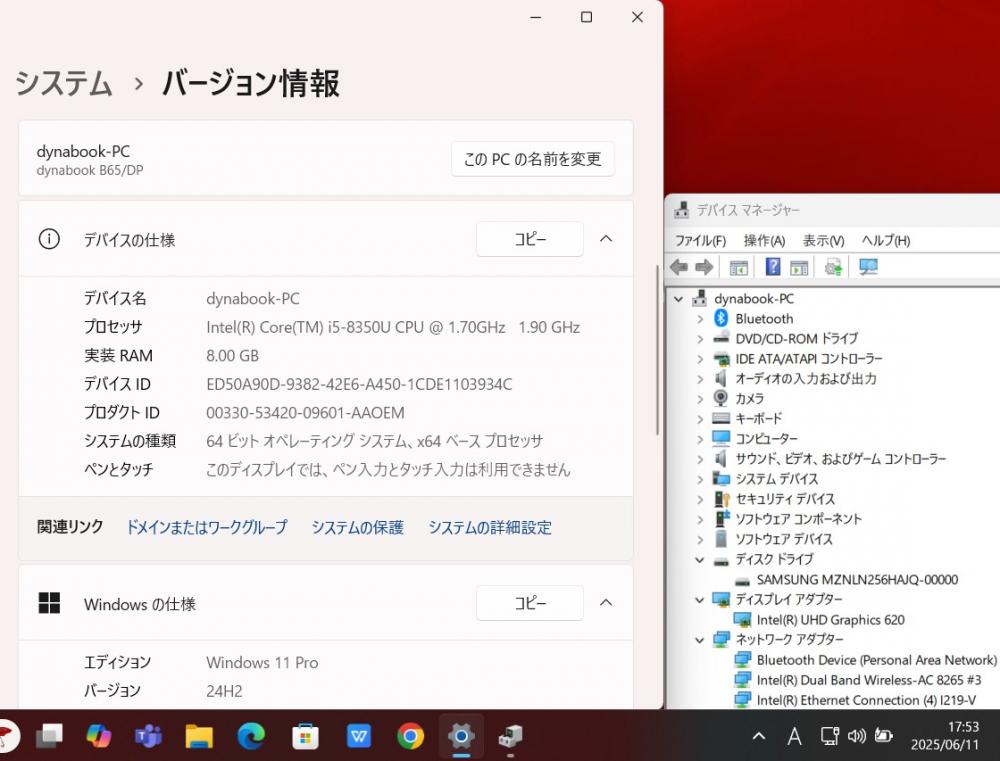1000x761 pixels.
Task: Click Forward arrow in Device Manager toolbar
Action: click(704, 267)
